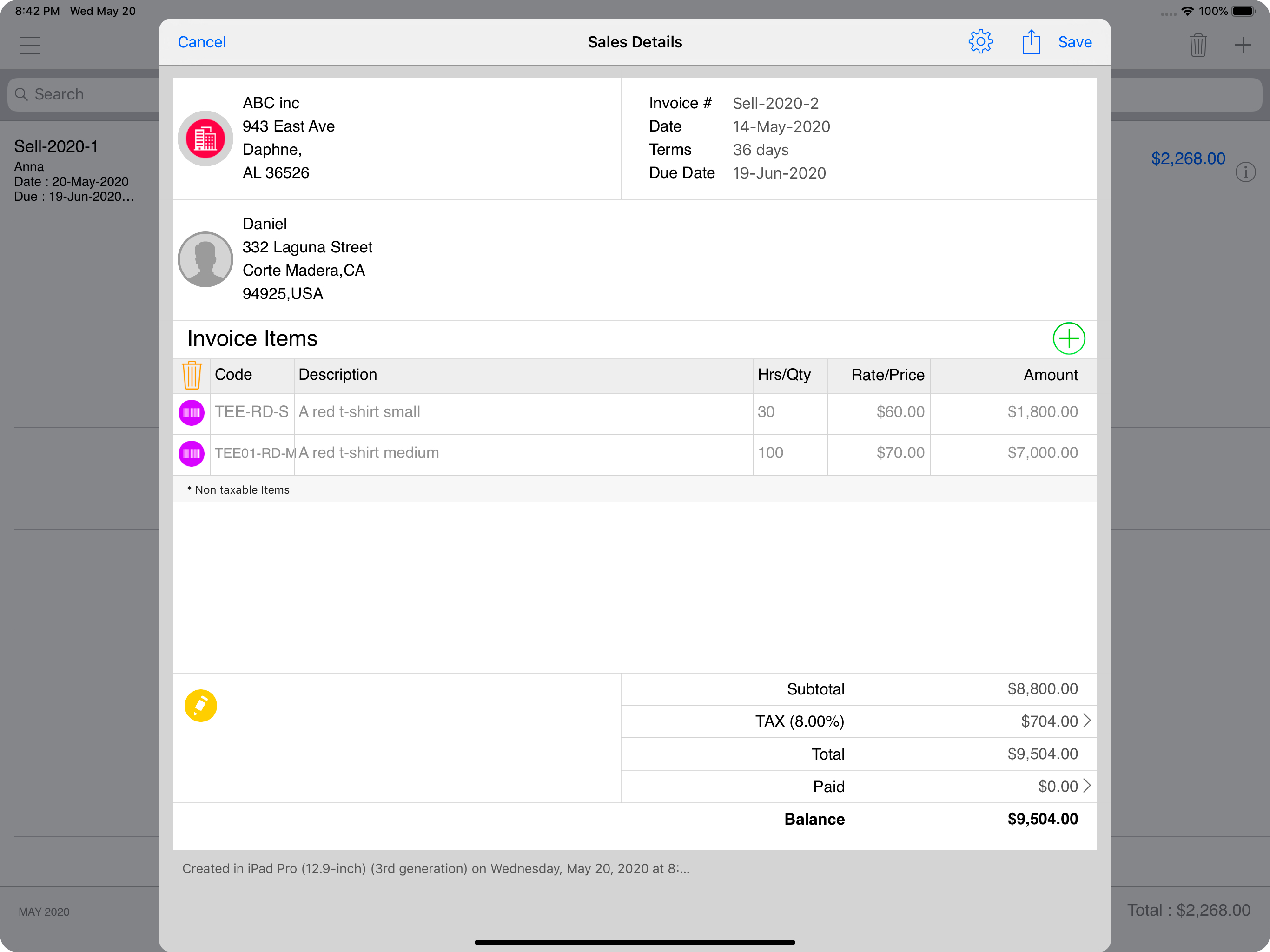Select code cell TEE01-RD-M

click(251, 454)
